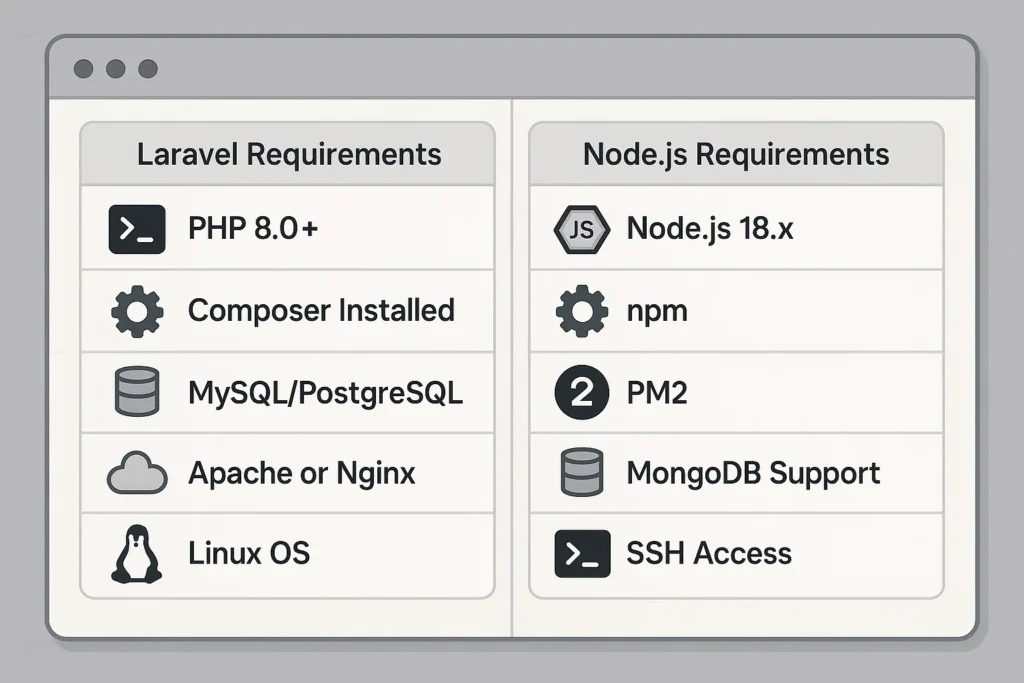Click the terminal icon next to SSH Access
The height and width of the screenshot is (683, 1024).
pos(583,554)
